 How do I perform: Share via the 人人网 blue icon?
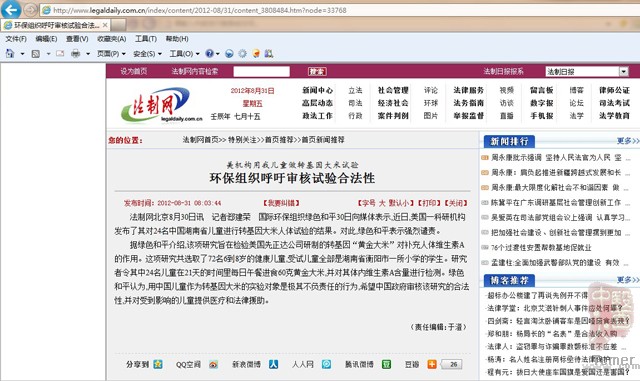(x=273, y=364)
